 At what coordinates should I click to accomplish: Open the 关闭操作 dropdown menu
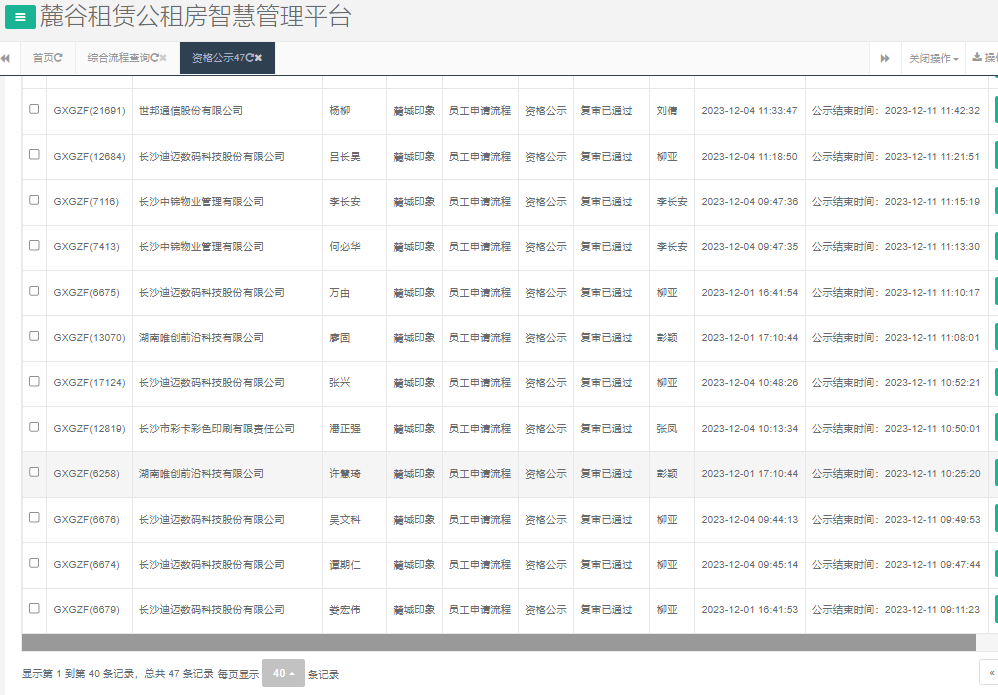pos(933,59)
